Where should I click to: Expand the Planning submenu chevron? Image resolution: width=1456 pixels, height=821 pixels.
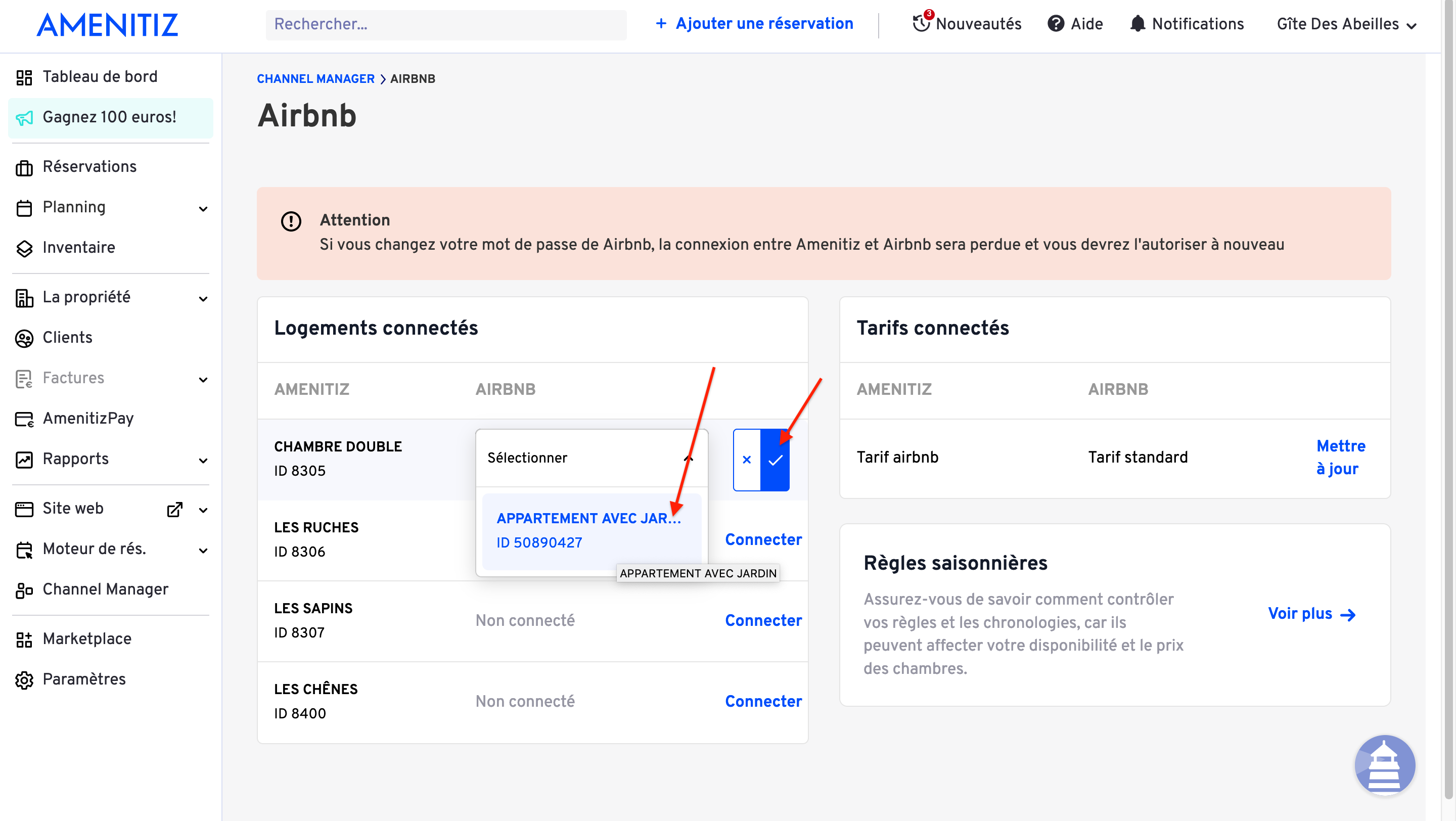click(x=203, y=209)
